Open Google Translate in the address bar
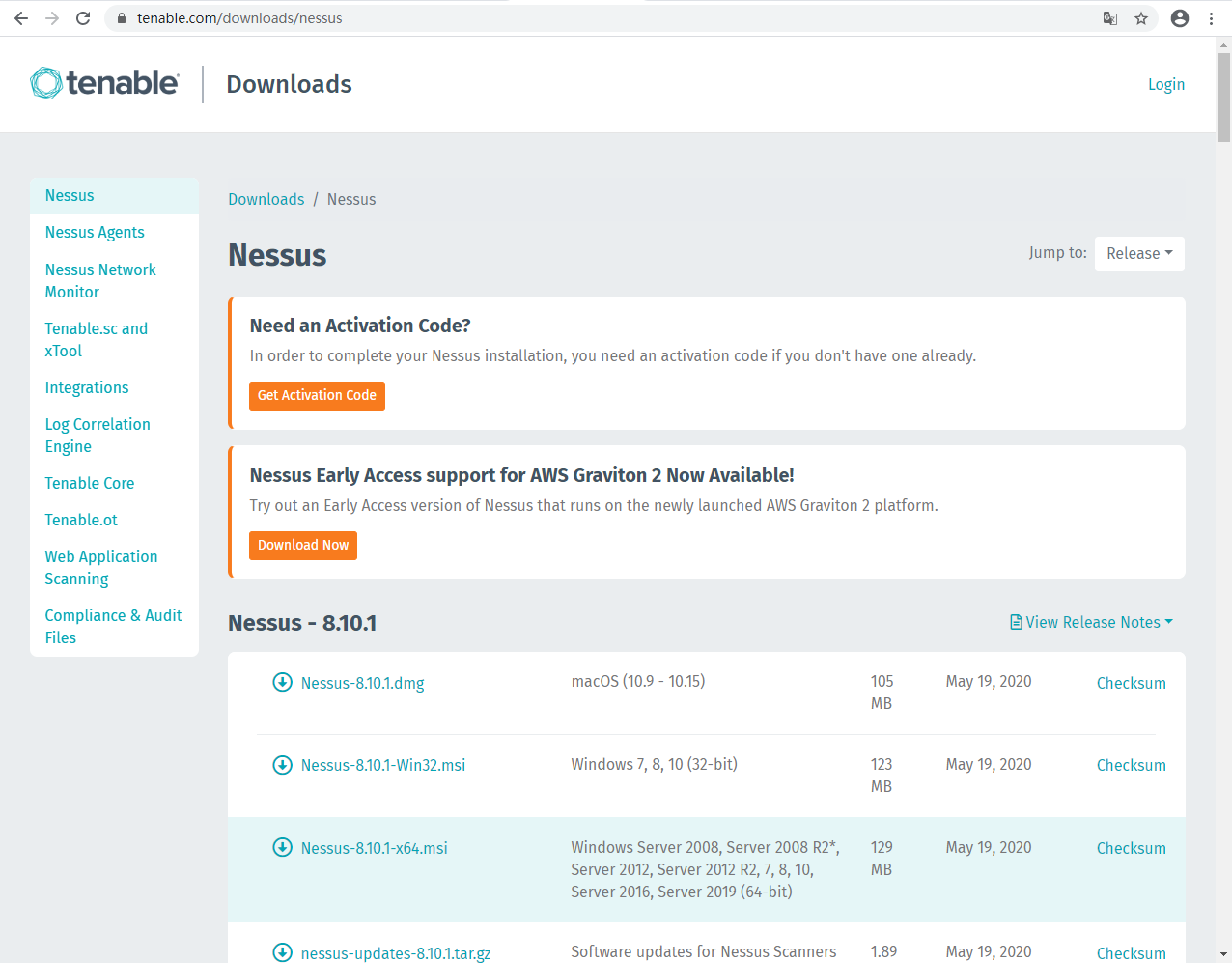1232x963 pixels. pos(1109,17)
